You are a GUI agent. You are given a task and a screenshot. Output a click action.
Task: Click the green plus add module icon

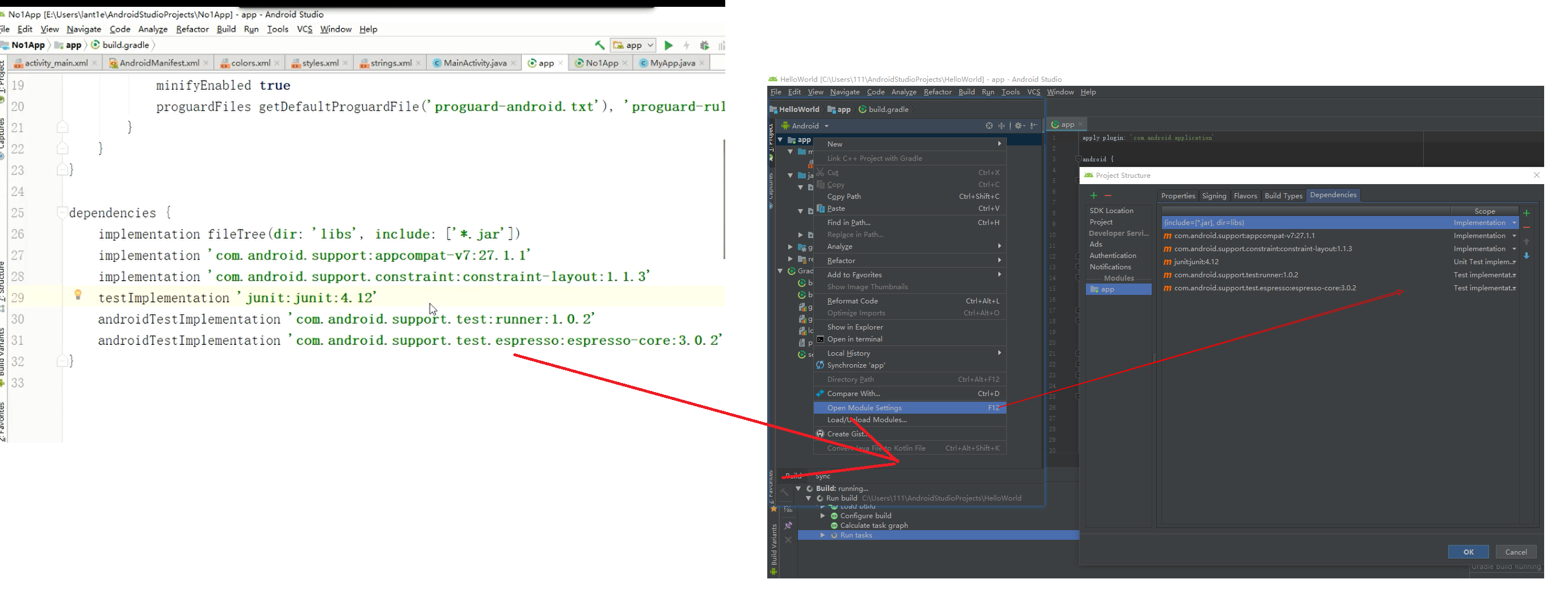(x=1094, y=195)
